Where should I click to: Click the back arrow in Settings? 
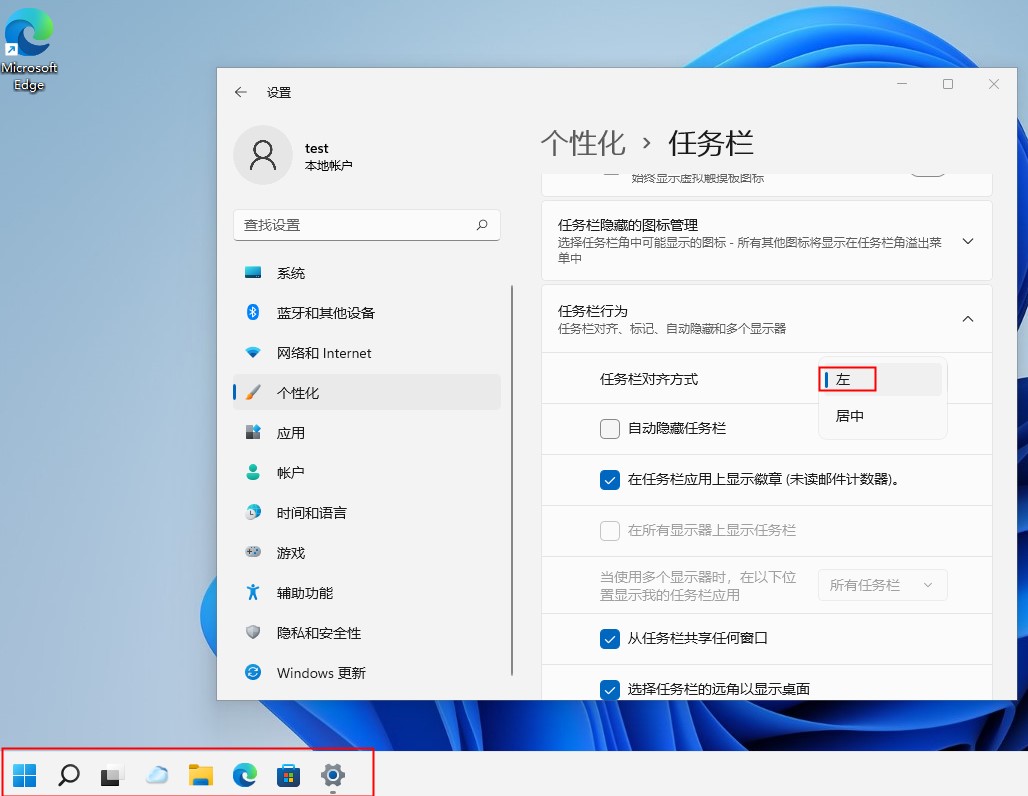(240, 92)
